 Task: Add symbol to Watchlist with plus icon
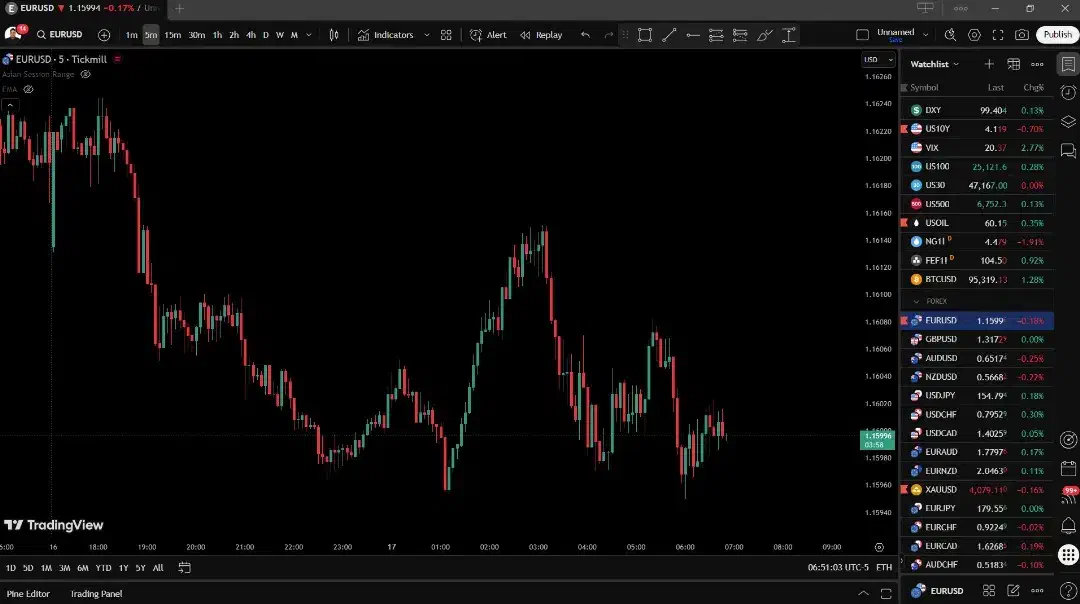(x=989, y=64)
